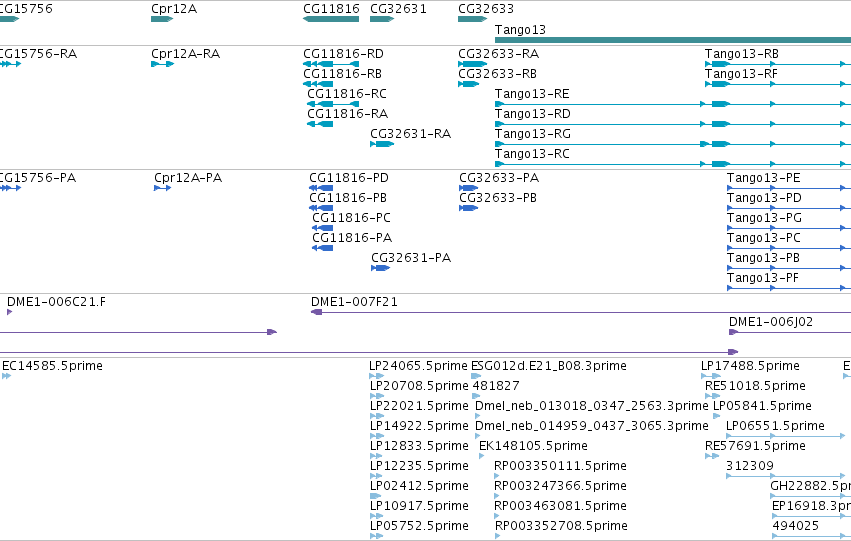Select the CG32633 gene label

click(486, 9)
